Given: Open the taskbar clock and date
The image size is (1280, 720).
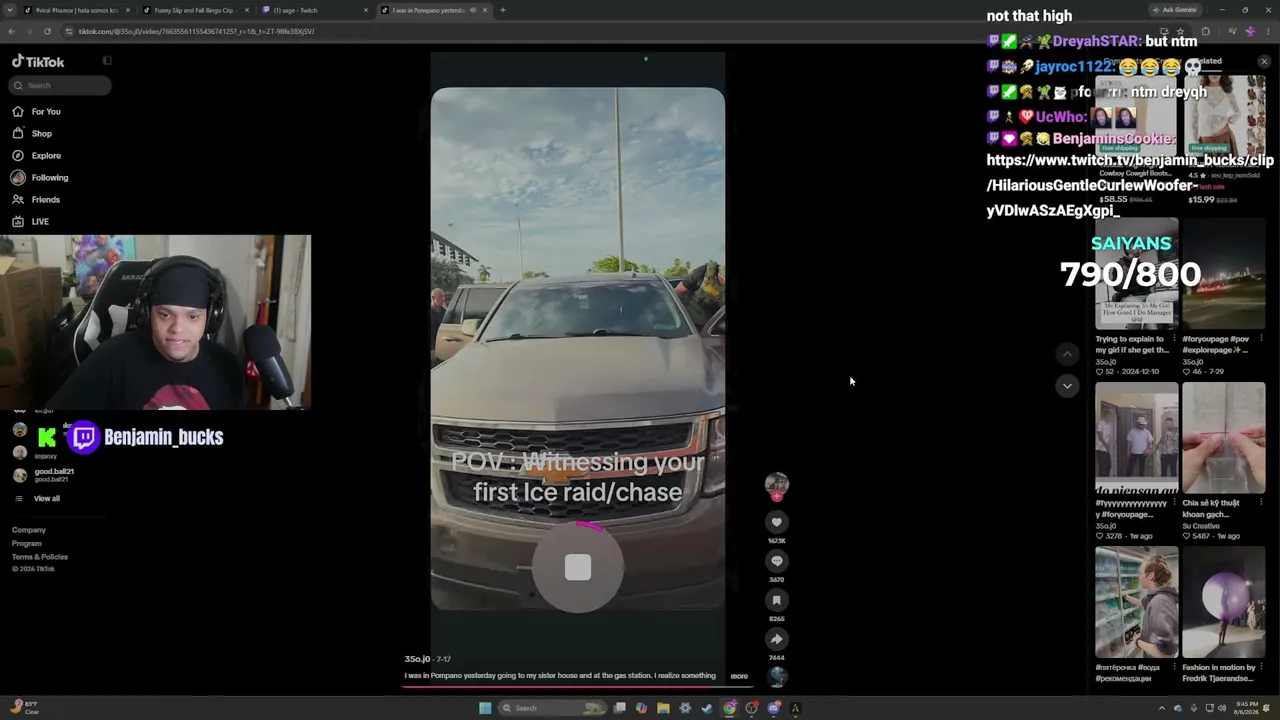Looking at the screenshot, I should 1245,708.
